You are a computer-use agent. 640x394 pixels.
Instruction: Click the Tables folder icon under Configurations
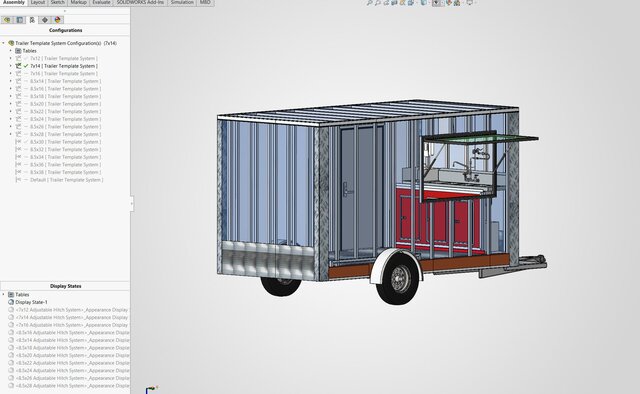click(18, 51)
